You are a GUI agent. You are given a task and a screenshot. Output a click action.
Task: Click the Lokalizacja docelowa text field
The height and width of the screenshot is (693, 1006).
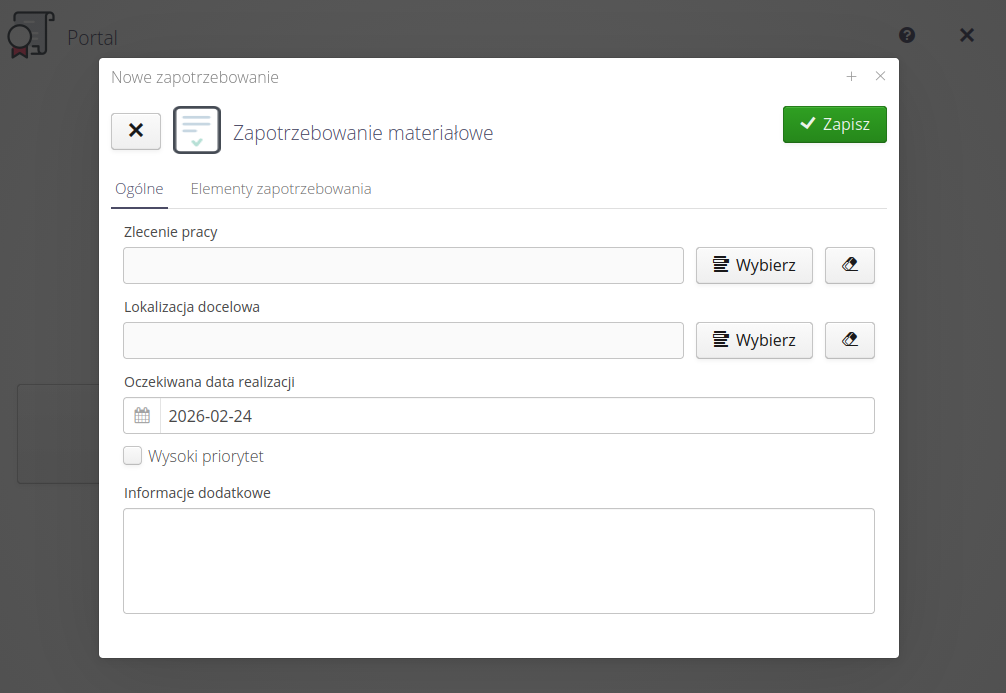pyautogui.click(x=403, y=340)
